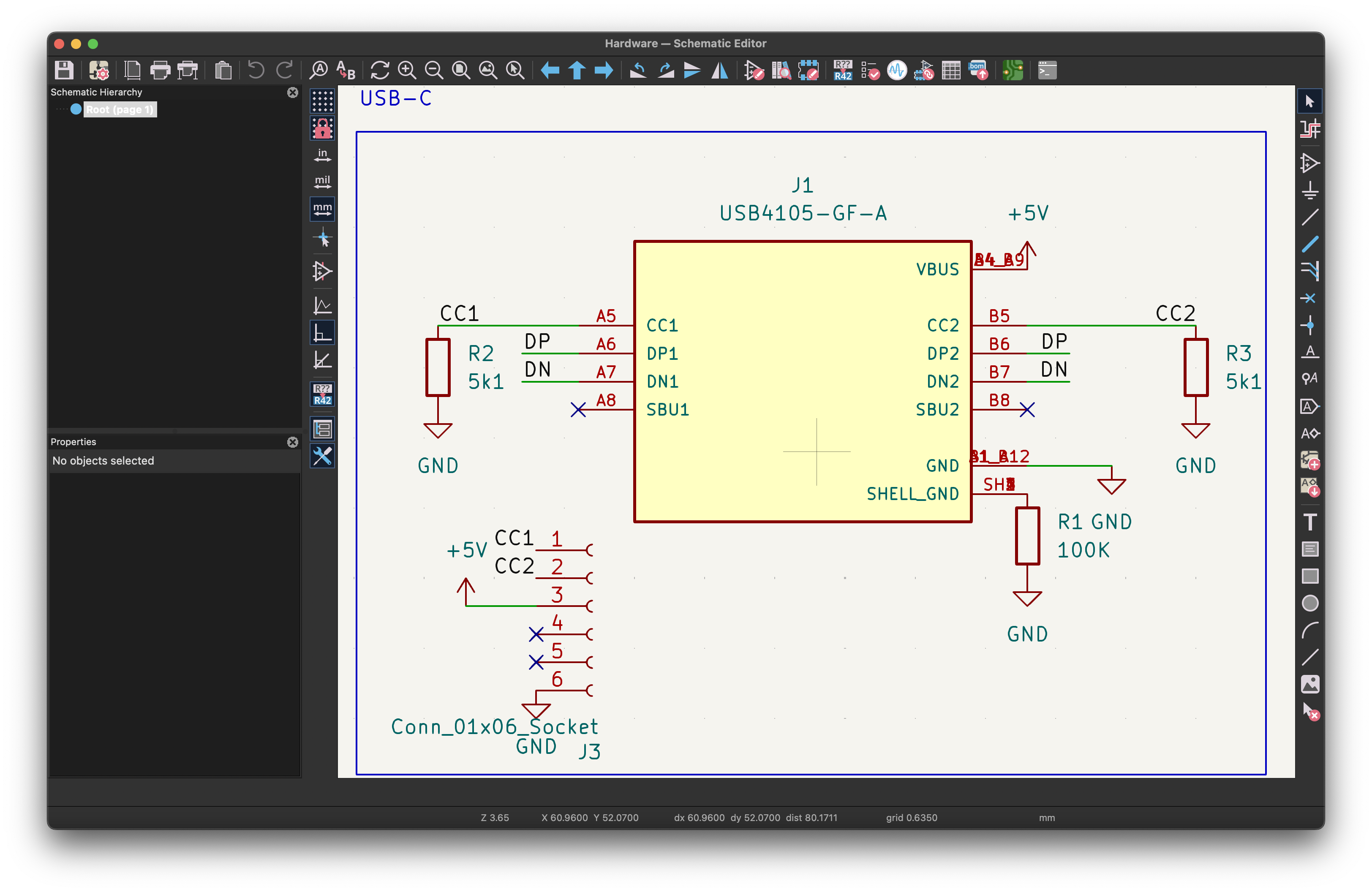Zoom out of the canvas
This screenshot has height=892, width=1372.
point(434,70)
